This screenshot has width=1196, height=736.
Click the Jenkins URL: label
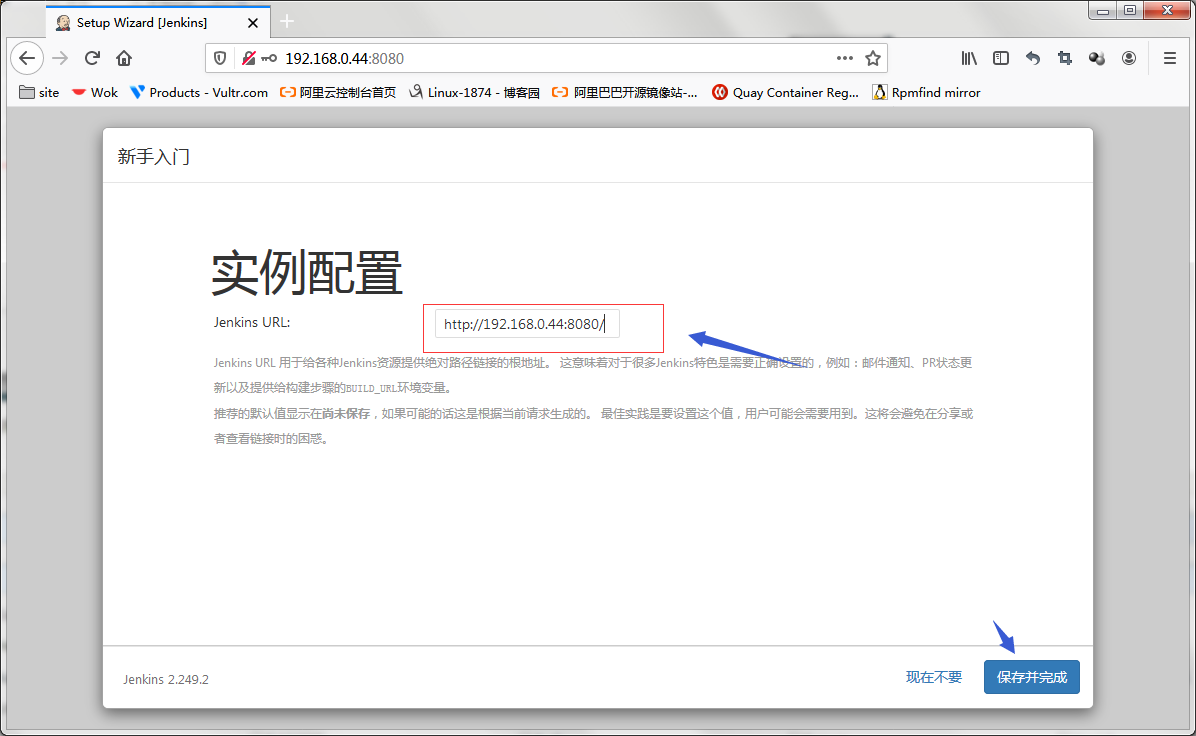[x=252, y=322]
